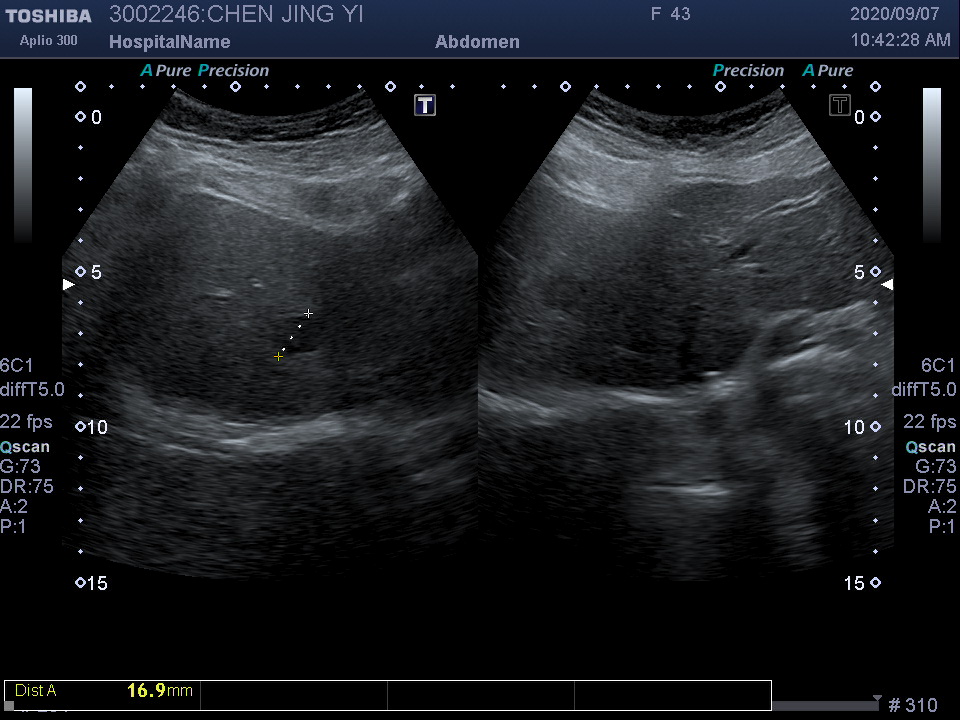The height and width of the screenshot is (720, 960).
Task: Click right depth scale 15 marker
Action: [863, 583]
